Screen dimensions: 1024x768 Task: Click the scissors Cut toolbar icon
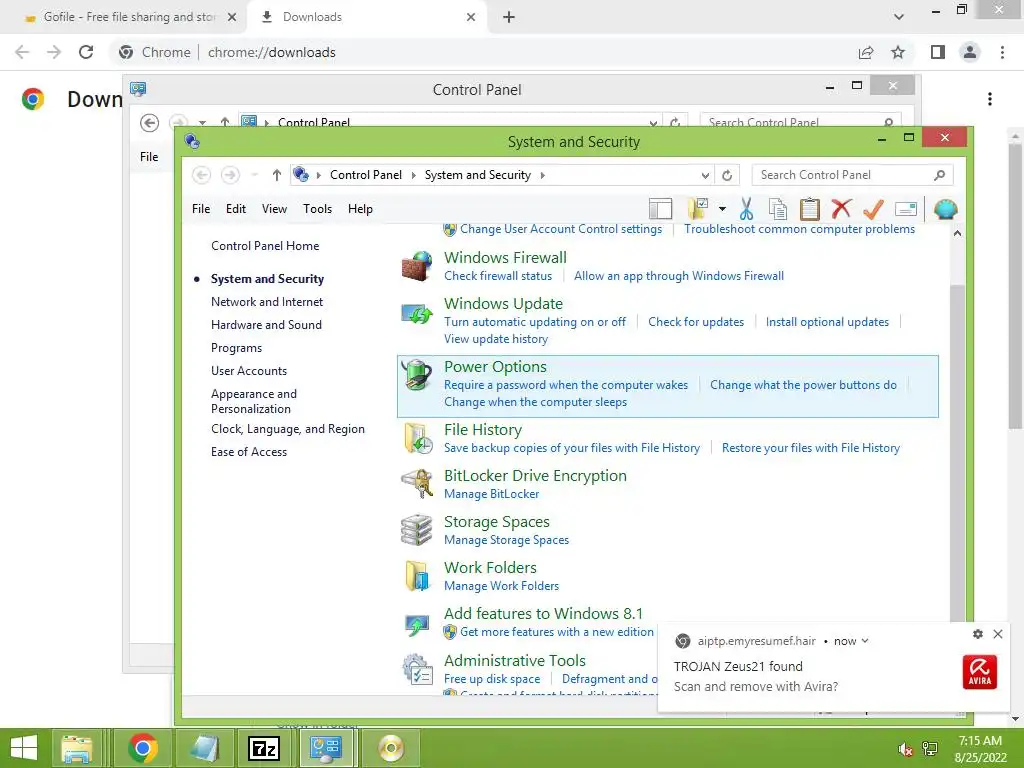coord(746,209)
